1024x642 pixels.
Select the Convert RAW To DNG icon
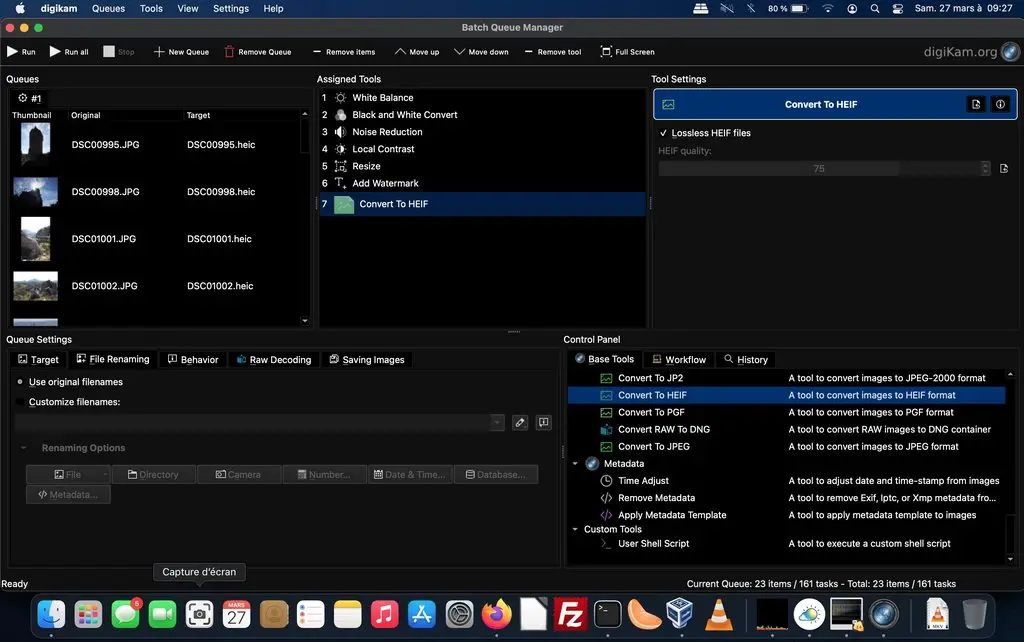(605, 429)
